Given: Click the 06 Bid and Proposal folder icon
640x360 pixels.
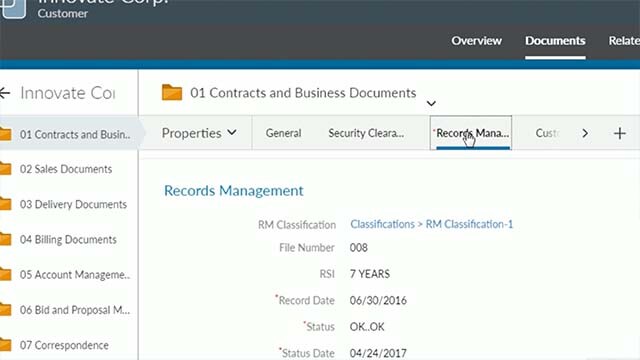Looking at the screenshot, I should (5, 309).
